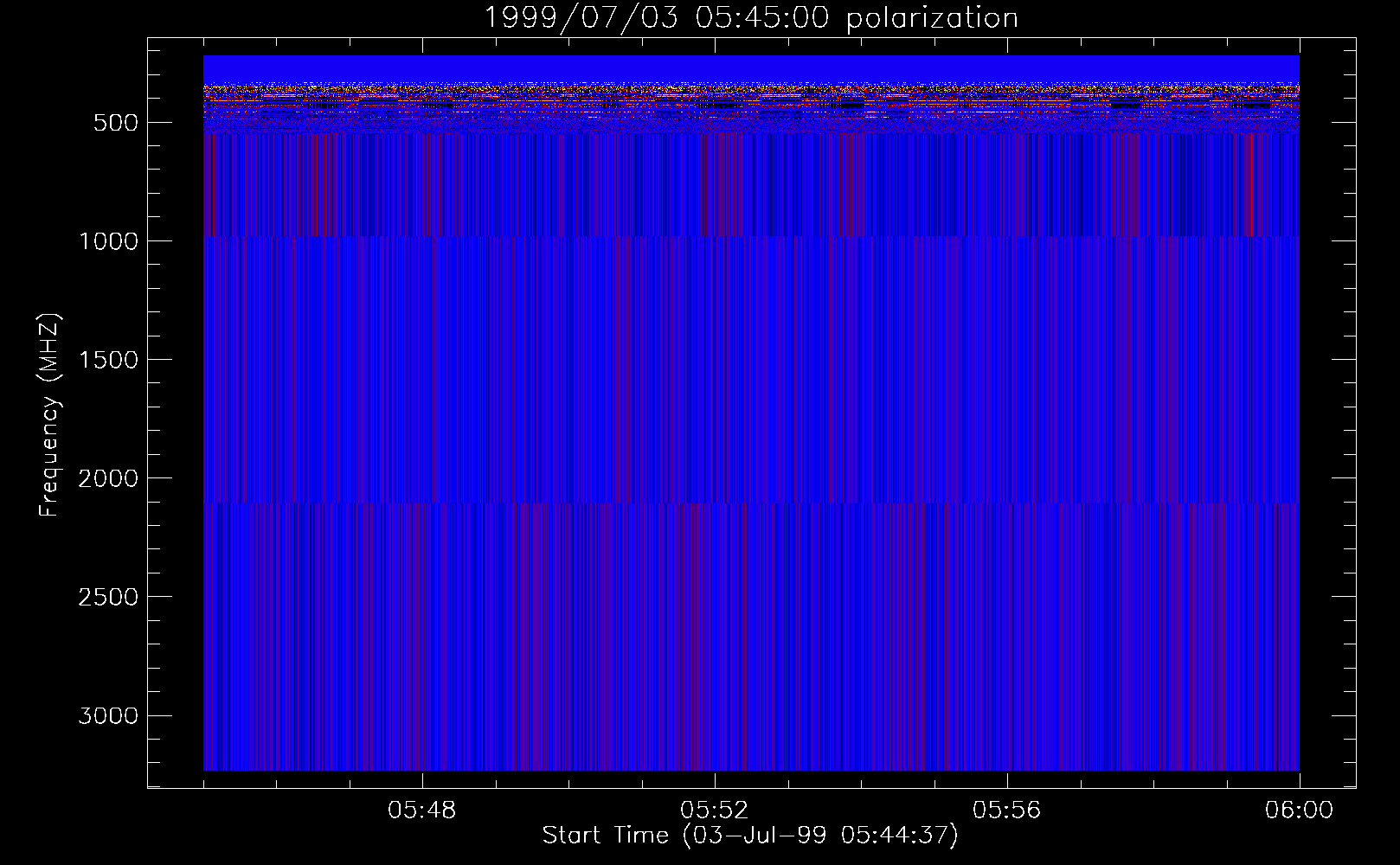
Task: Click the plot title "1999/07/03 05:45:00 polarization"
Action: (750, 18)
